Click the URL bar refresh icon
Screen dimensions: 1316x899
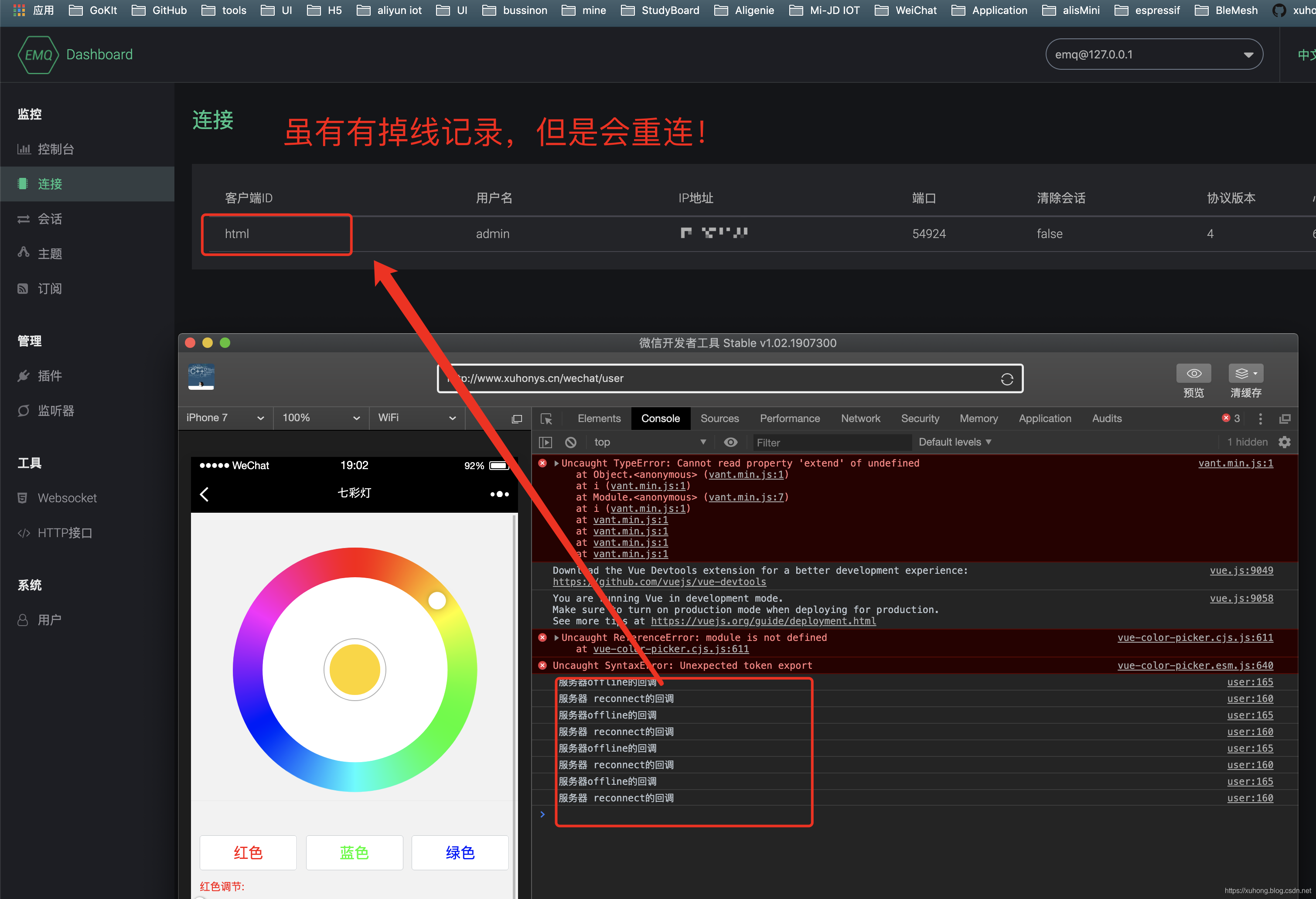1006,379
